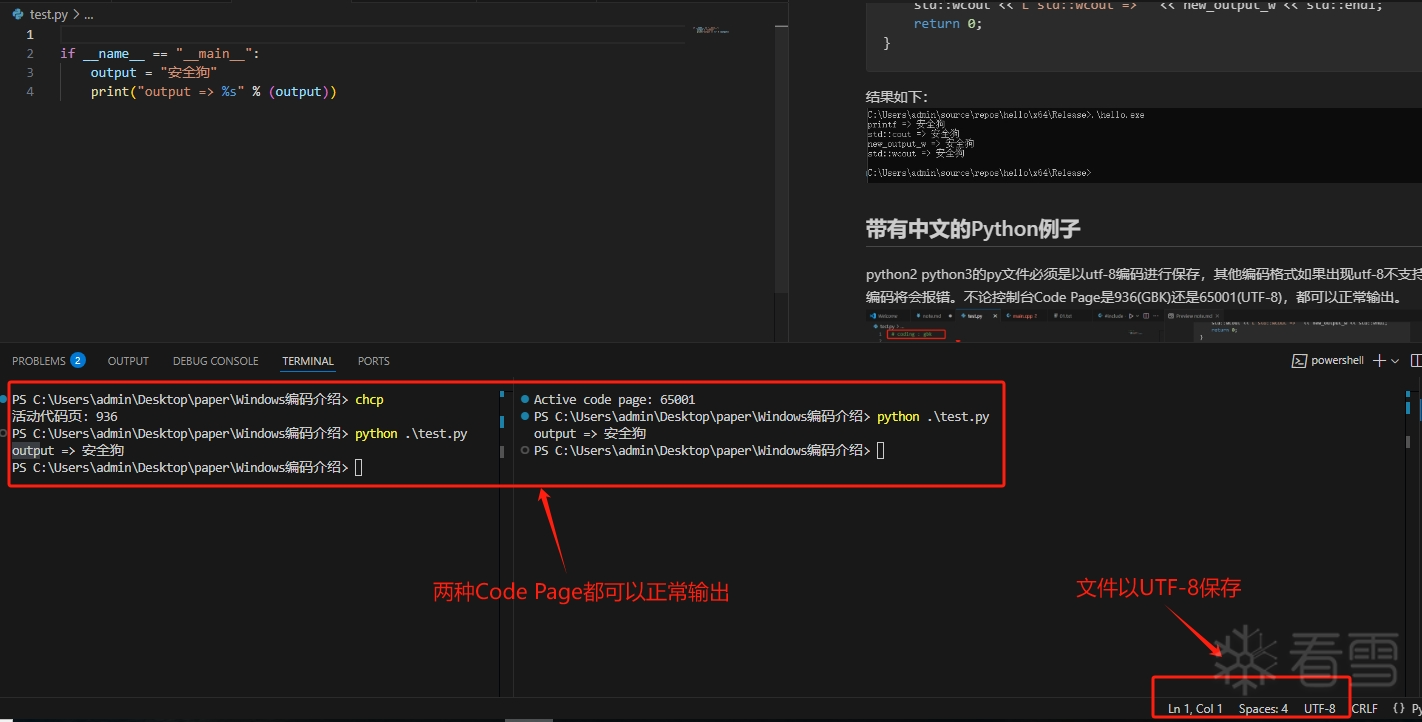Click the python .\test.py command in the left terminal
The height and width of the screenshot is (722, 1422).
pos(411,433)
